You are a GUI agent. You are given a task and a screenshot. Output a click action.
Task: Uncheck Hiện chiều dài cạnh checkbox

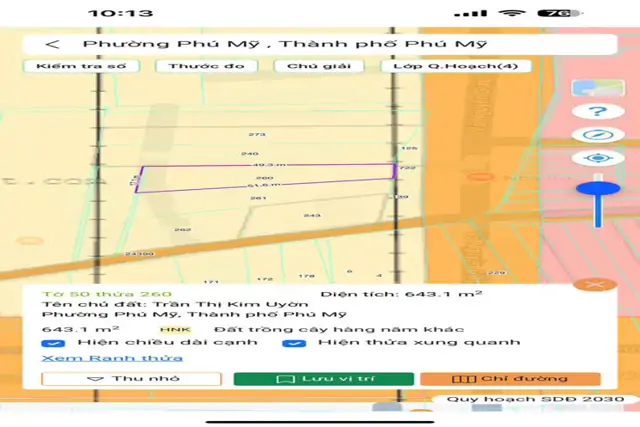[53, 343]
